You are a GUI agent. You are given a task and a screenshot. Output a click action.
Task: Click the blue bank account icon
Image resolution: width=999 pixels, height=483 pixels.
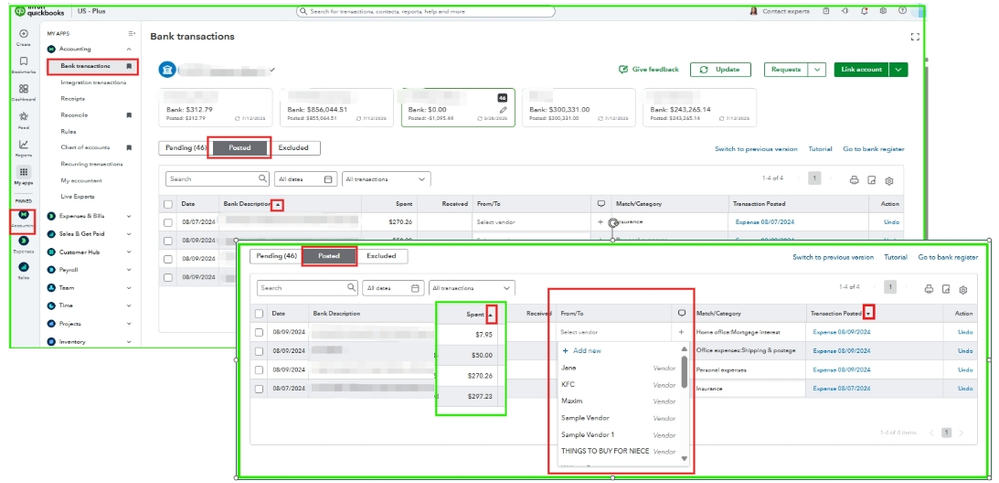167,69
